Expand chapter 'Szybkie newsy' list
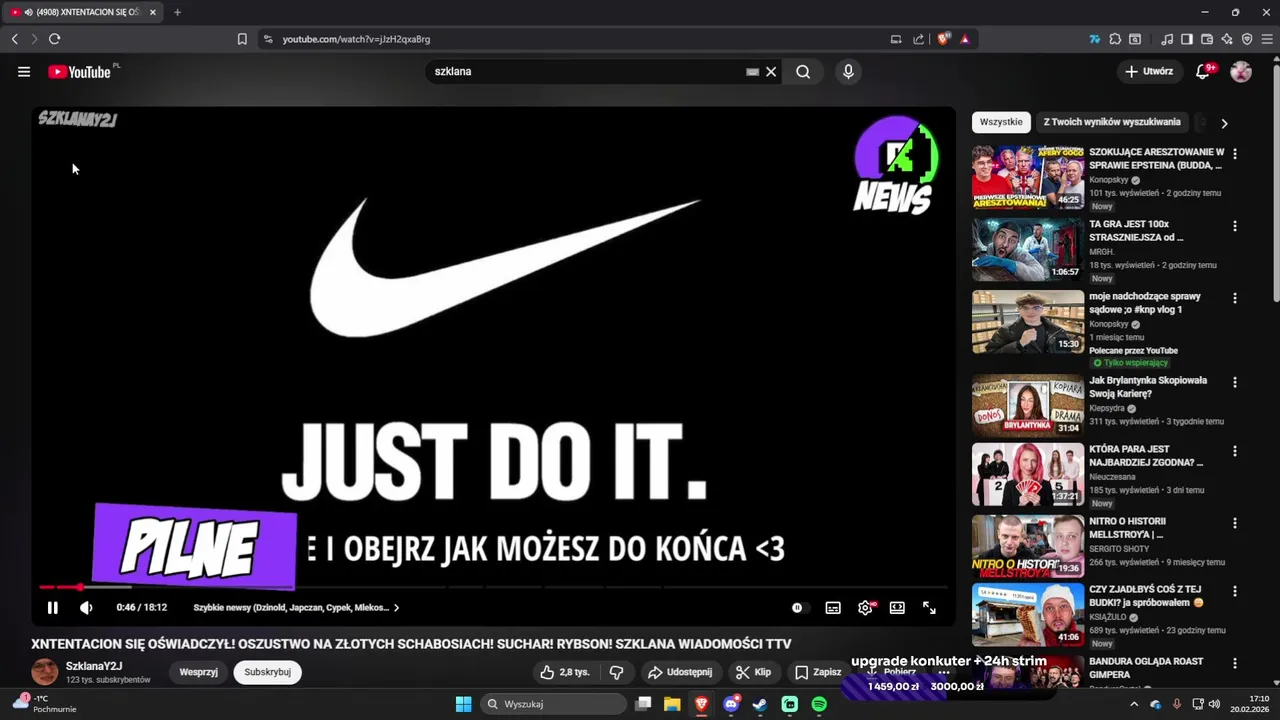1280x720 pixels. (296, 607)
